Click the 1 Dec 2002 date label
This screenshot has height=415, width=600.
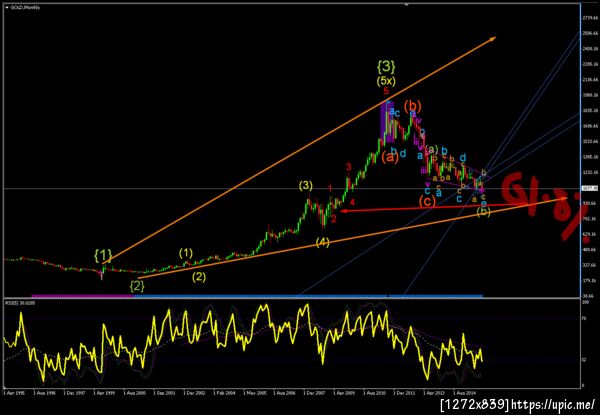pyautogui.click(x=194, y=392)
